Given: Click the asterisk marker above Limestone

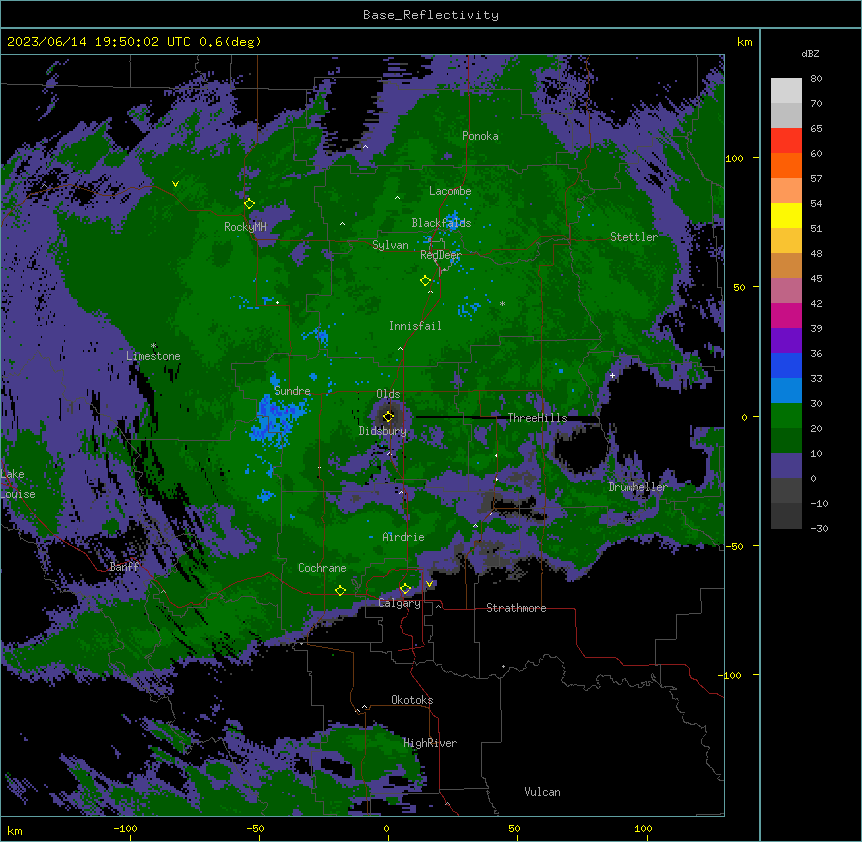Looking at the screenshot, I should (x=153, y=346).
